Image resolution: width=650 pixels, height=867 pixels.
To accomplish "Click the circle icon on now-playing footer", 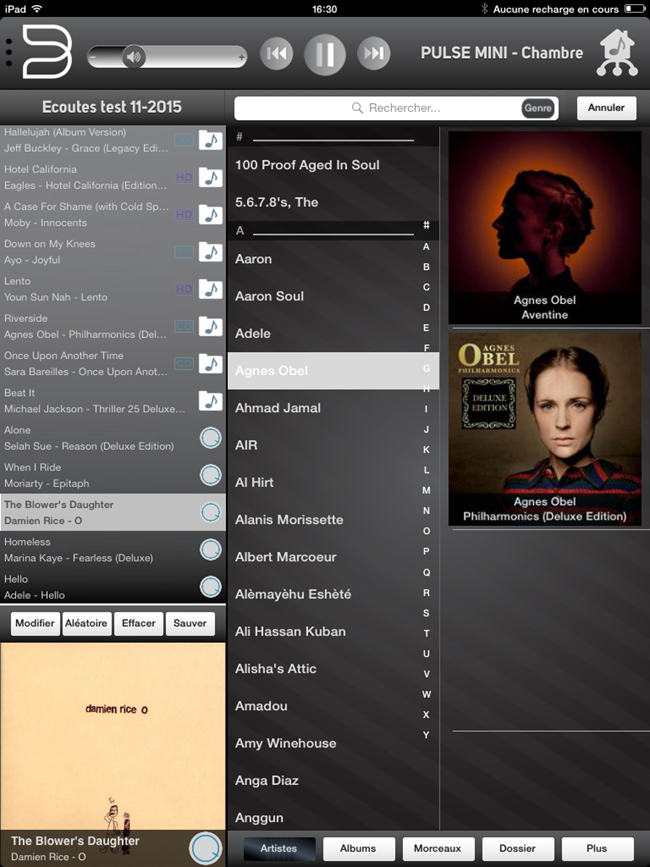I will click(x=206, y=848).
